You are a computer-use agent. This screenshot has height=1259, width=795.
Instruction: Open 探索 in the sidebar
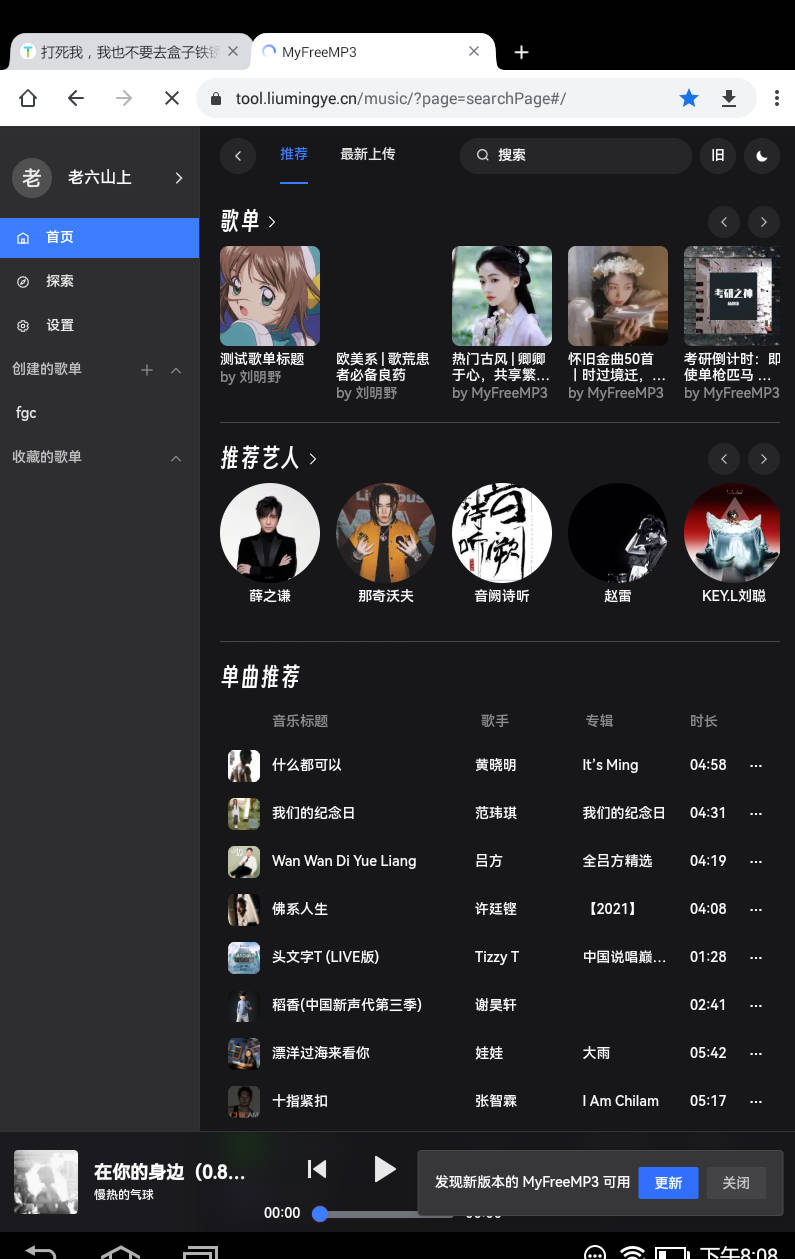[x=60, y=281]
